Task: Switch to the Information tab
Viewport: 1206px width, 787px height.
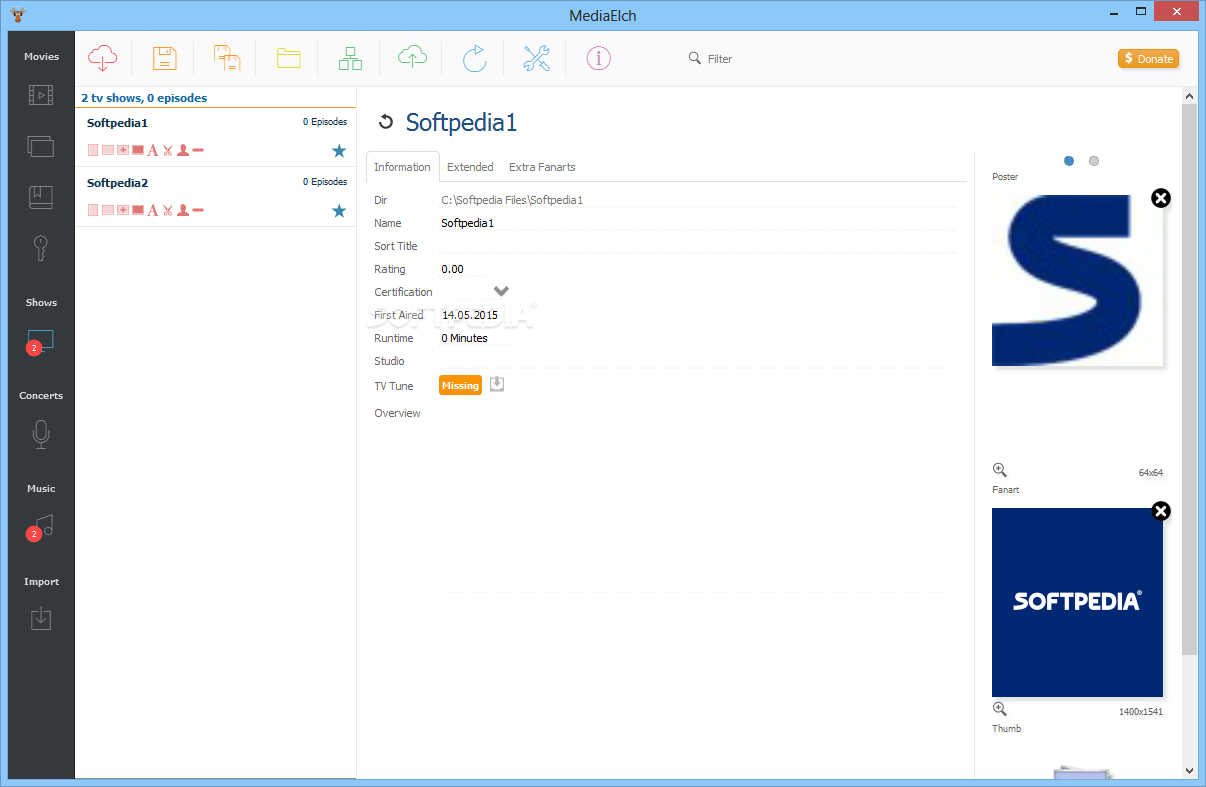Action: click(402, 167)
